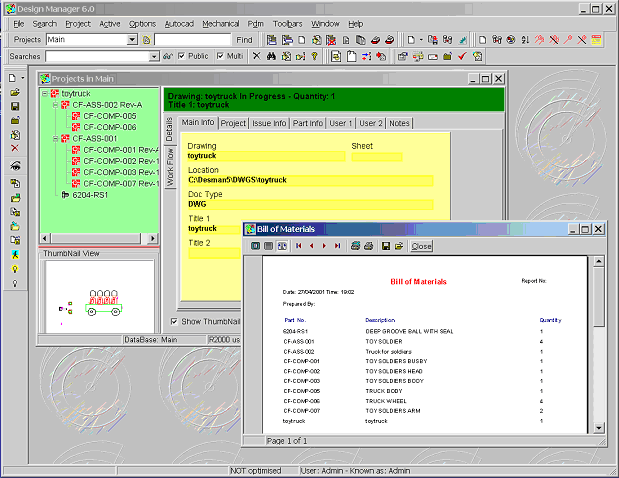Screen dimensions: 619x478
Task: Click Close button in Bill of Materials toolbar
Action: 421,246
